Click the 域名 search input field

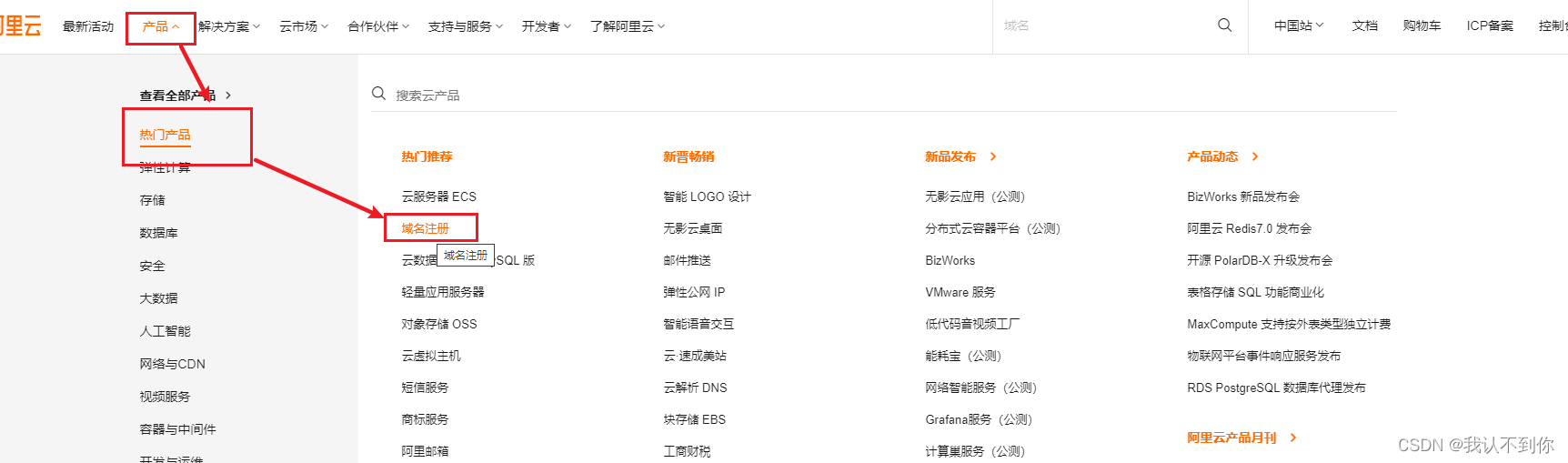click(1105, 25)
